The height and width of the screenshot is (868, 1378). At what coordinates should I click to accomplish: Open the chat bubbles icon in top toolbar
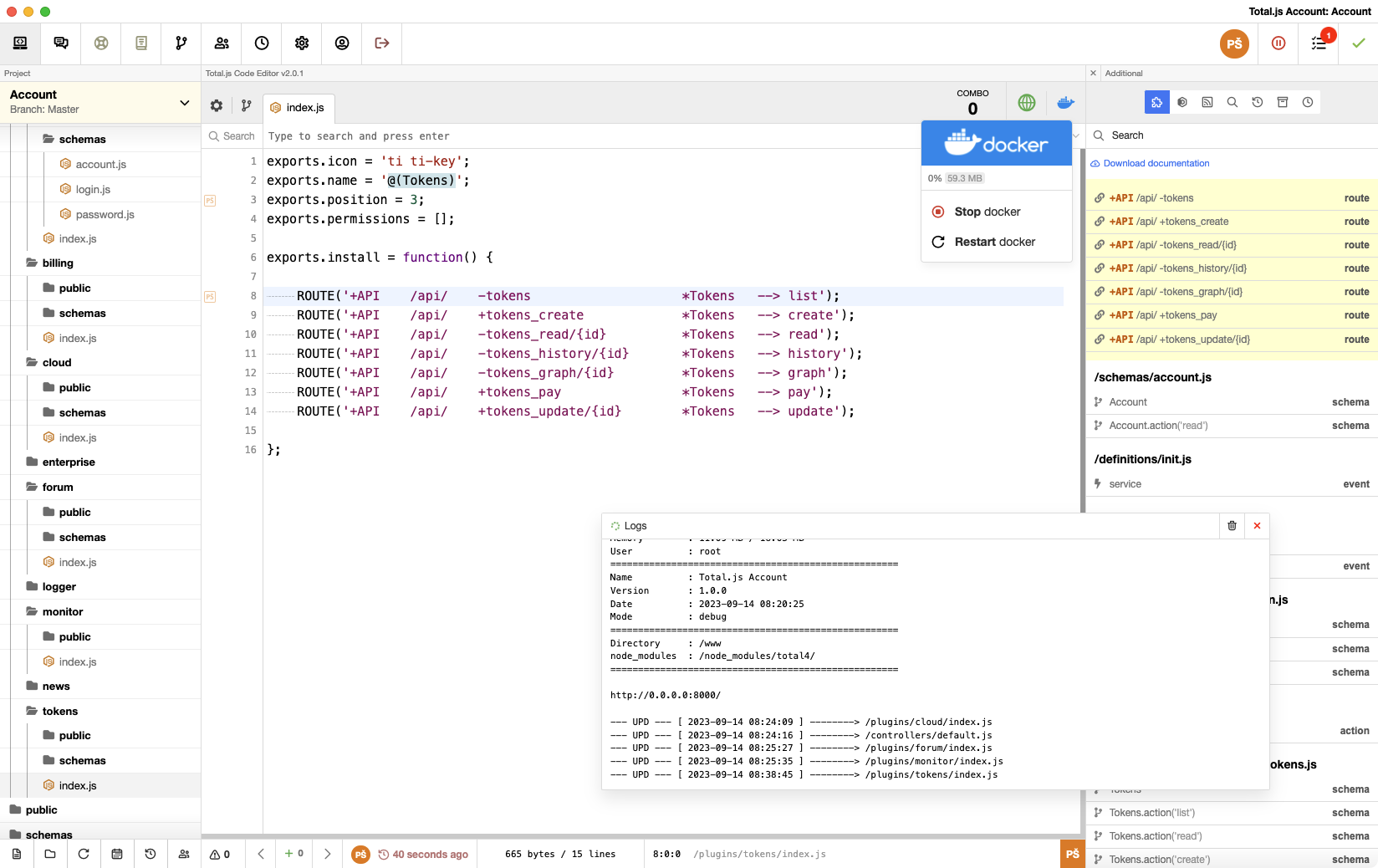pyautogui.click(x=61, y=43)
